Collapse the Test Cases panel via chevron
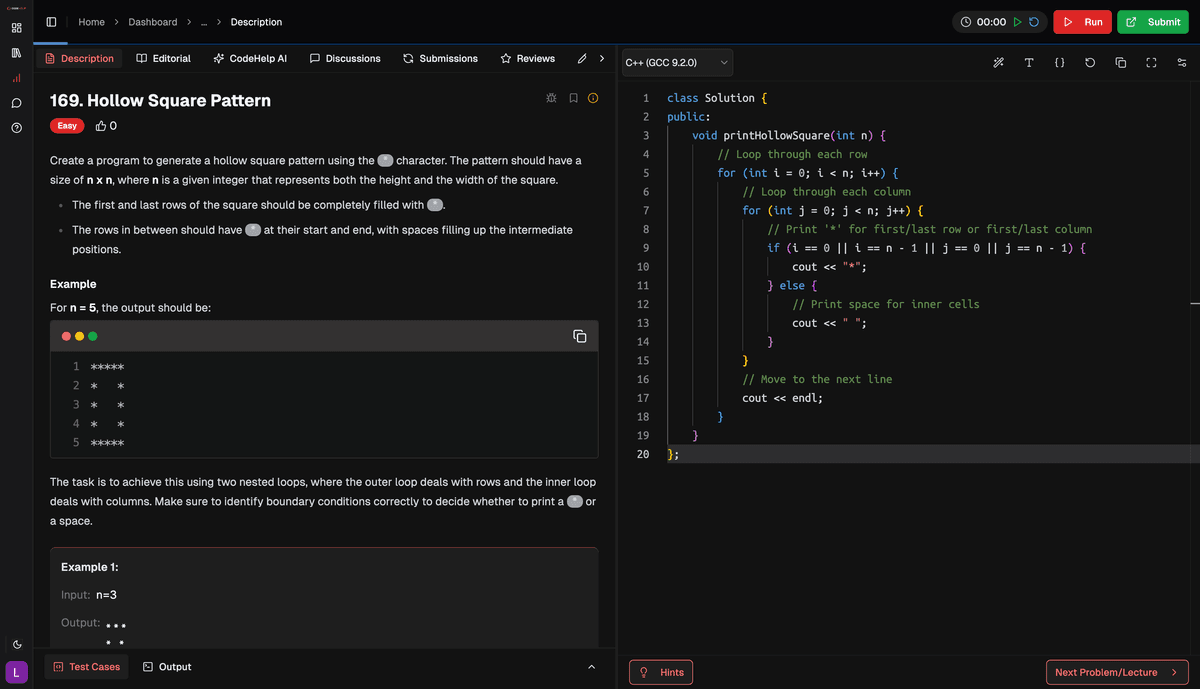1200x689 pixels. (x=591, y=666)
